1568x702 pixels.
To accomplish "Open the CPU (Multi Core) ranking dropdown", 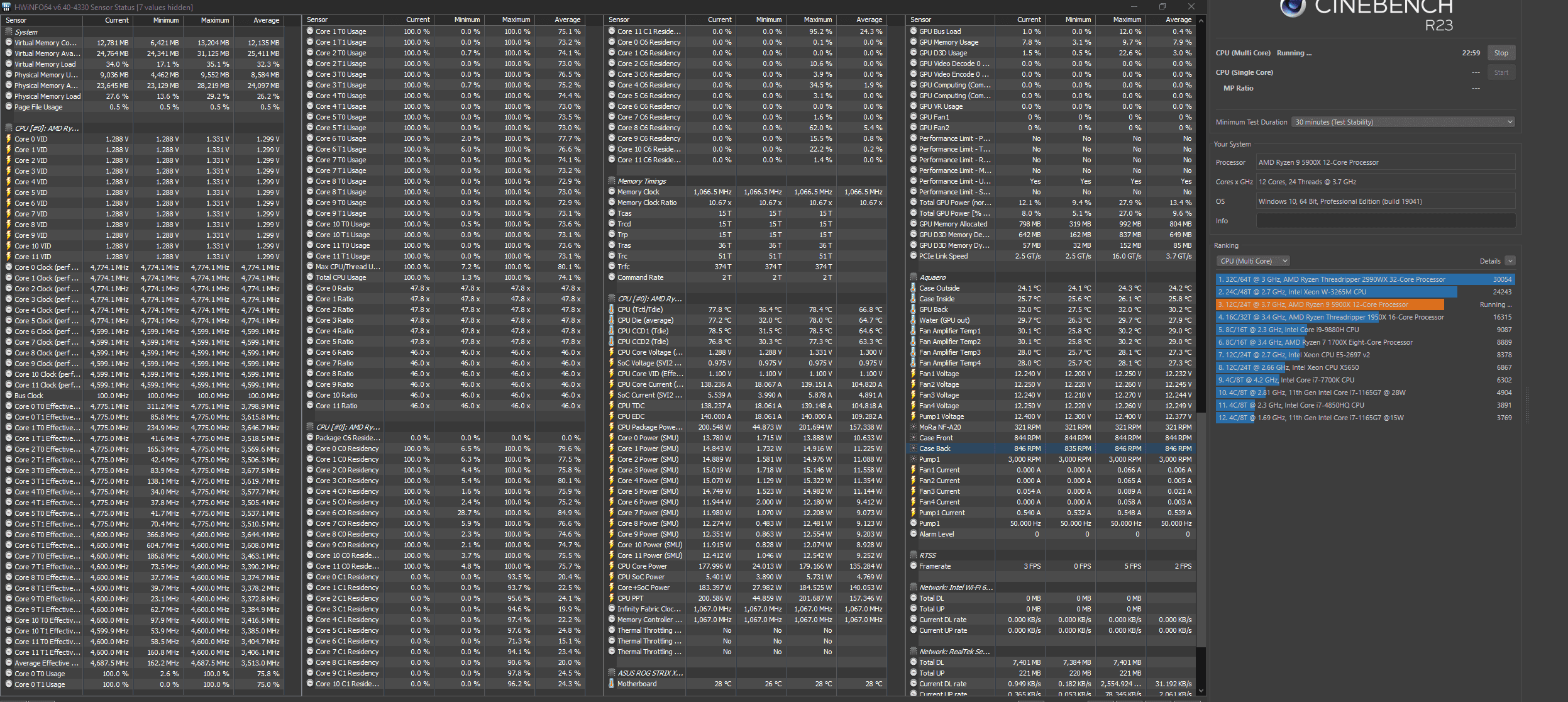I will pos(1254,261).
